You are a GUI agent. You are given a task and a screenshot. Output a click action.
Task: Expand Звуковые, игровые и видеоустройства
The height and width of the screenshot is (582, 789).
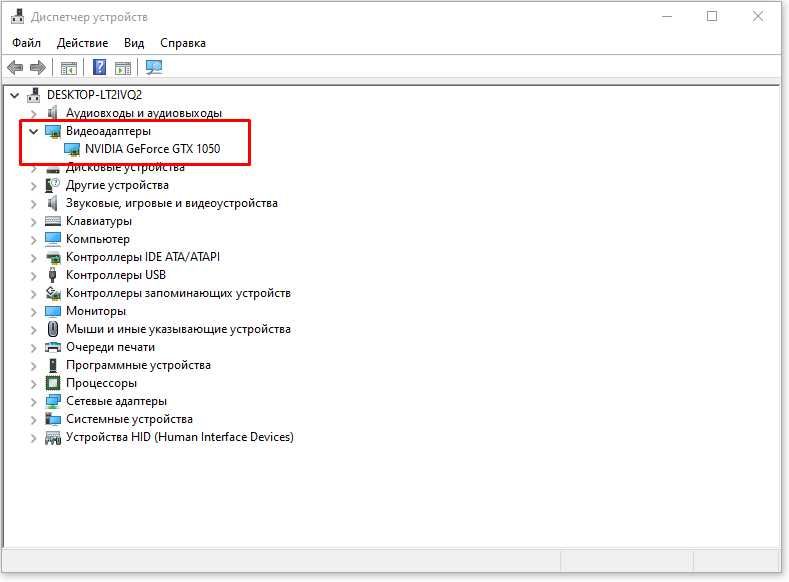(x=33, y=204)
